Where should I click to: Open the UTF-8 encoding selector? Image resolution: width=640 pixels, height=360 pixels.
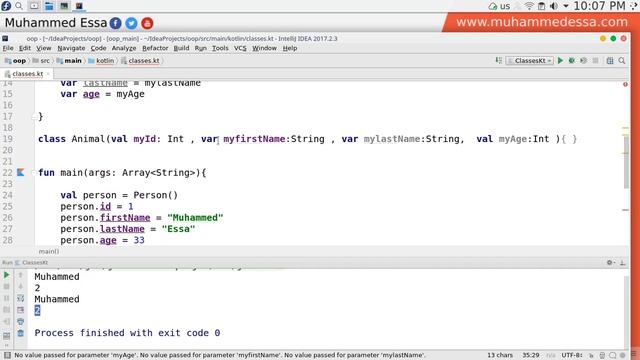[x=572, y=355]
